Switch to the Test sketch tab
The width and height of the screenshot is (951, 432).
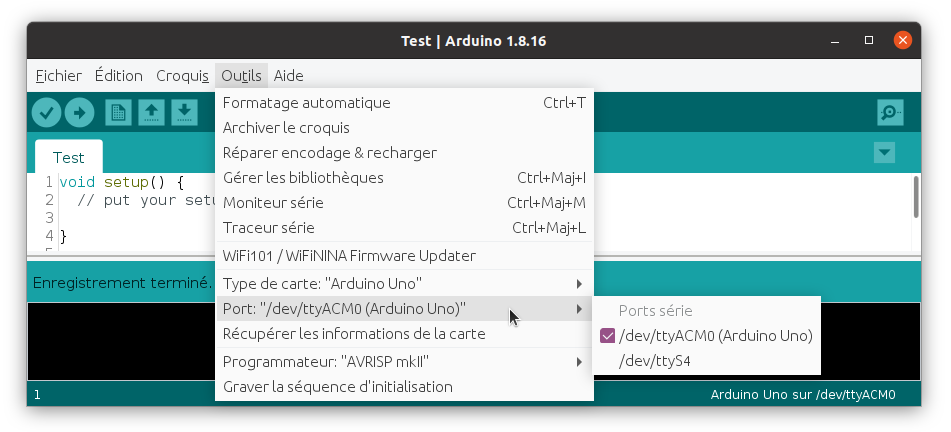[69, 158]
